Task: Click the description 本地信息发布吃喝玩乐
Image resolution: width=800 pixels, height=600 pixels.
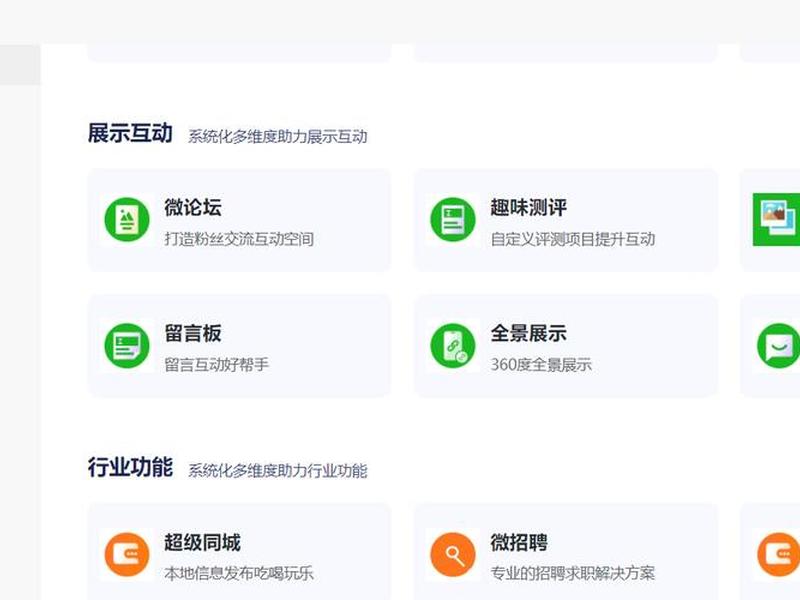Action: pos(239,573)
